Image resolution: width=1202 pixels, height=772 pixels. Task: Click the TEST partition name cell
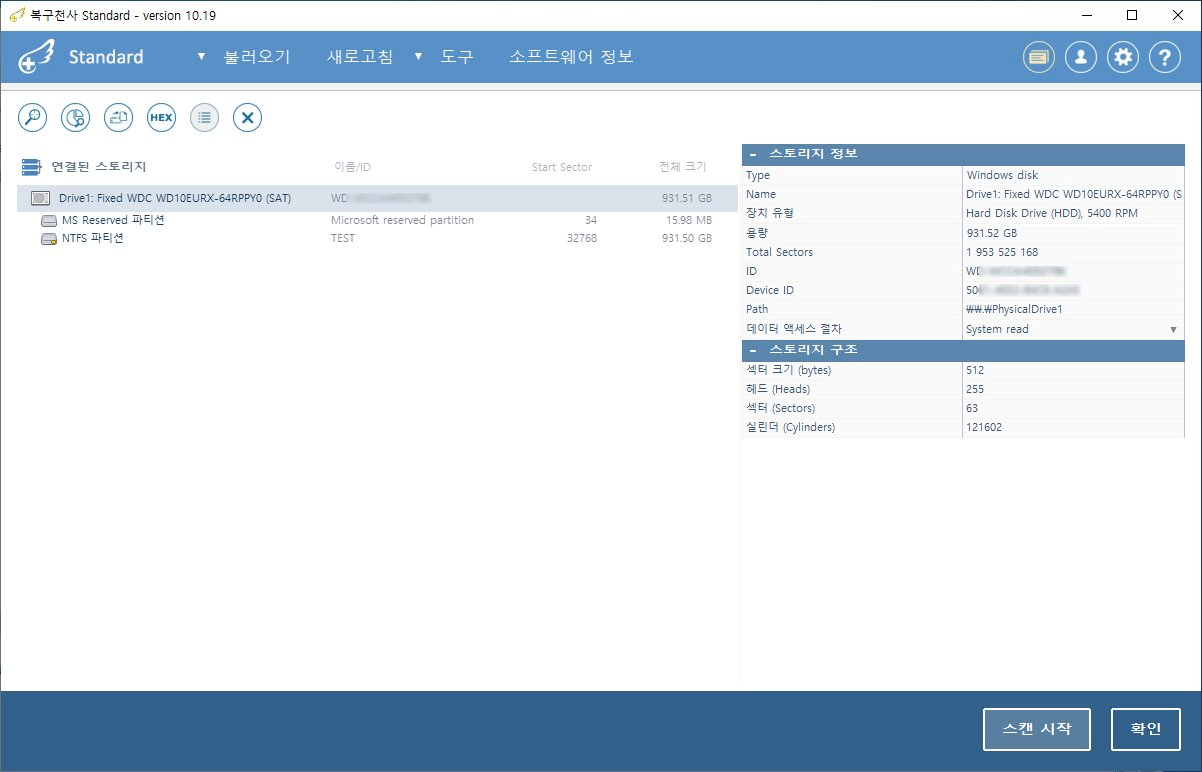pos(343,239)
